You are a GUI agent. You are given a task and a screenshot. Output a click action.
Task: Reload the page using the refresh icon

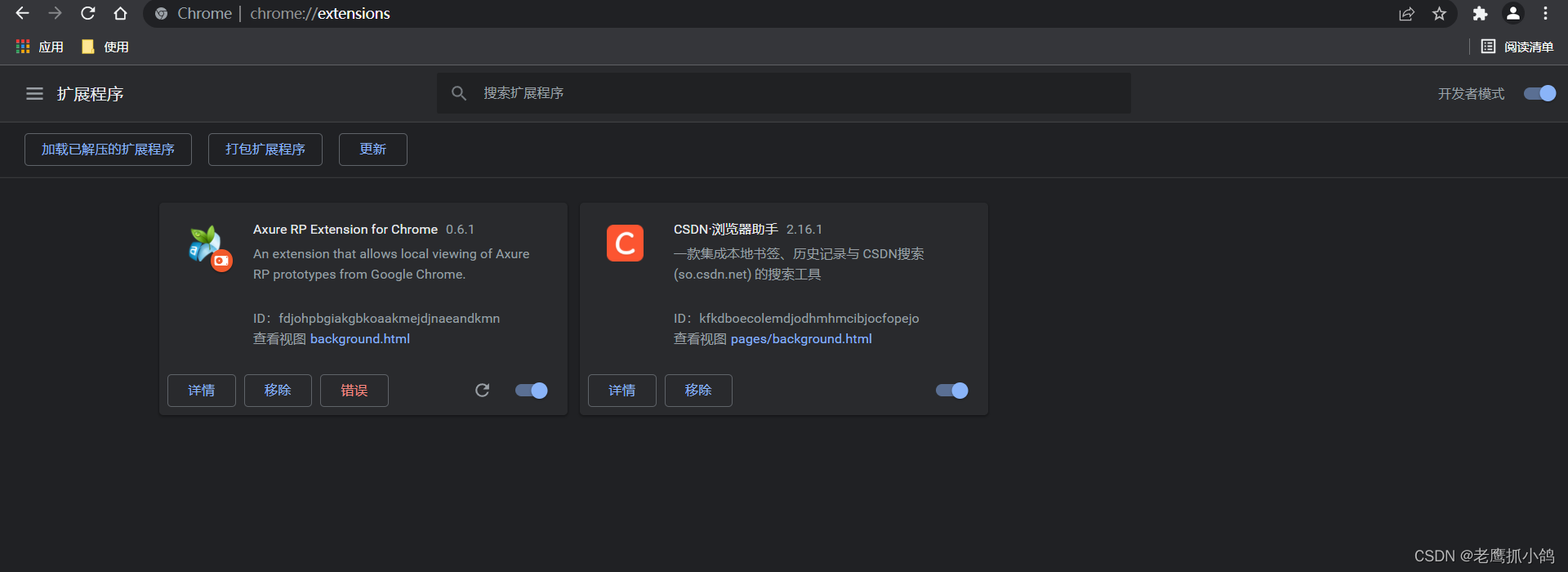tap(87, 13)
